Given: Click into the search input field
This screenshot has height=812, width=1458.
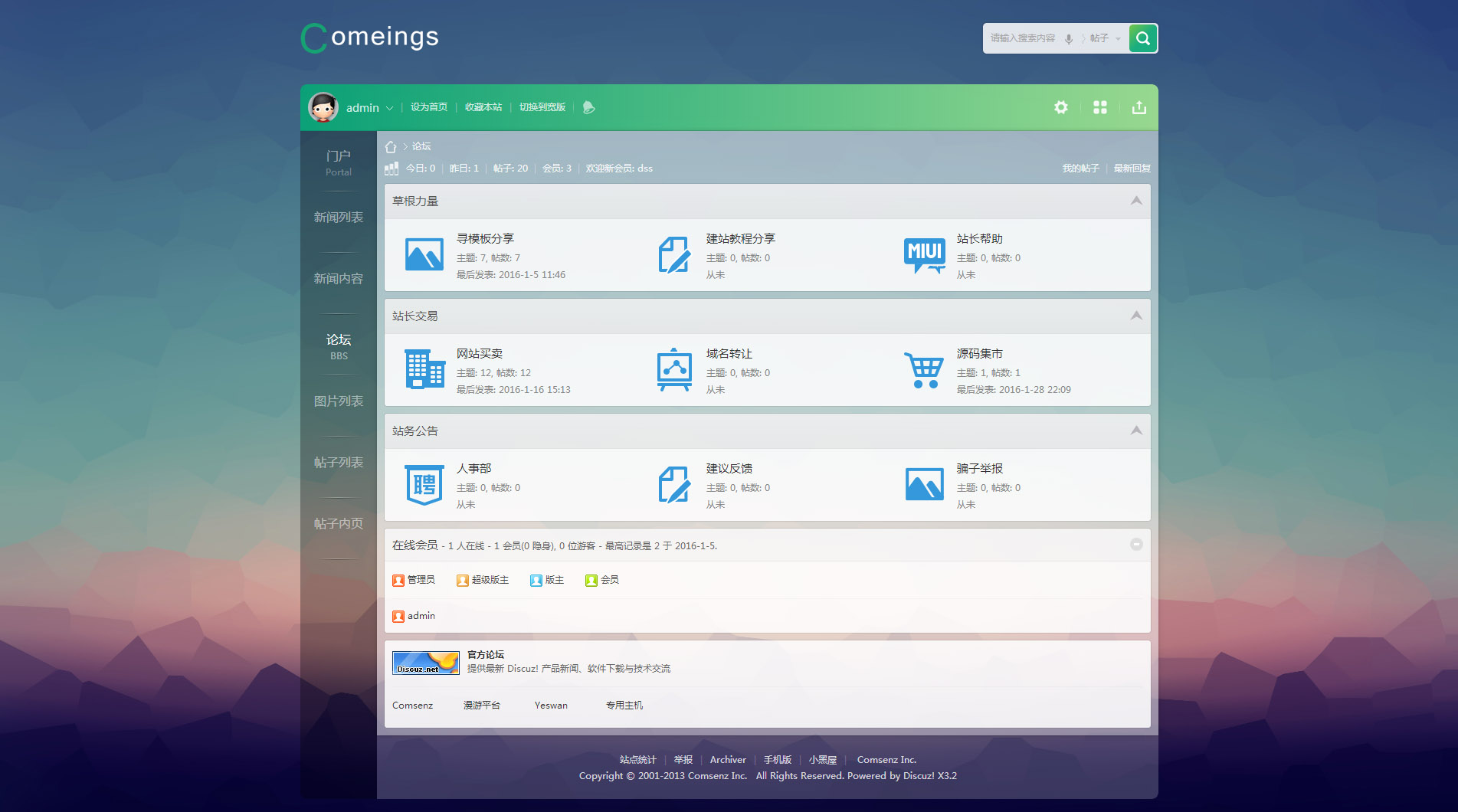Looking at the screenshot, I should pyautogui.click(x=1022, y=38).
